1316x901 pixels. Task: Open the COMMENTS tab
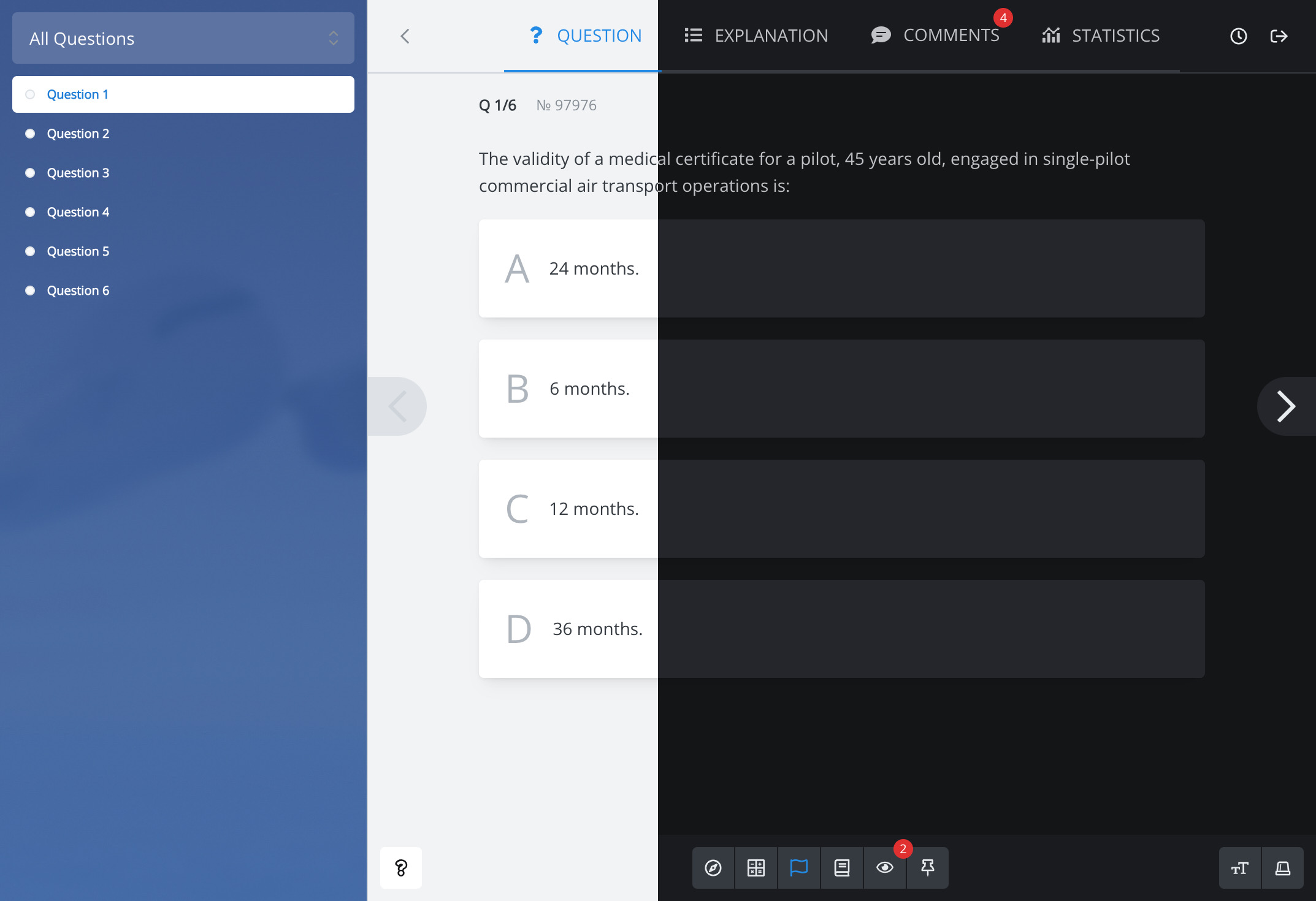point(936,36)
